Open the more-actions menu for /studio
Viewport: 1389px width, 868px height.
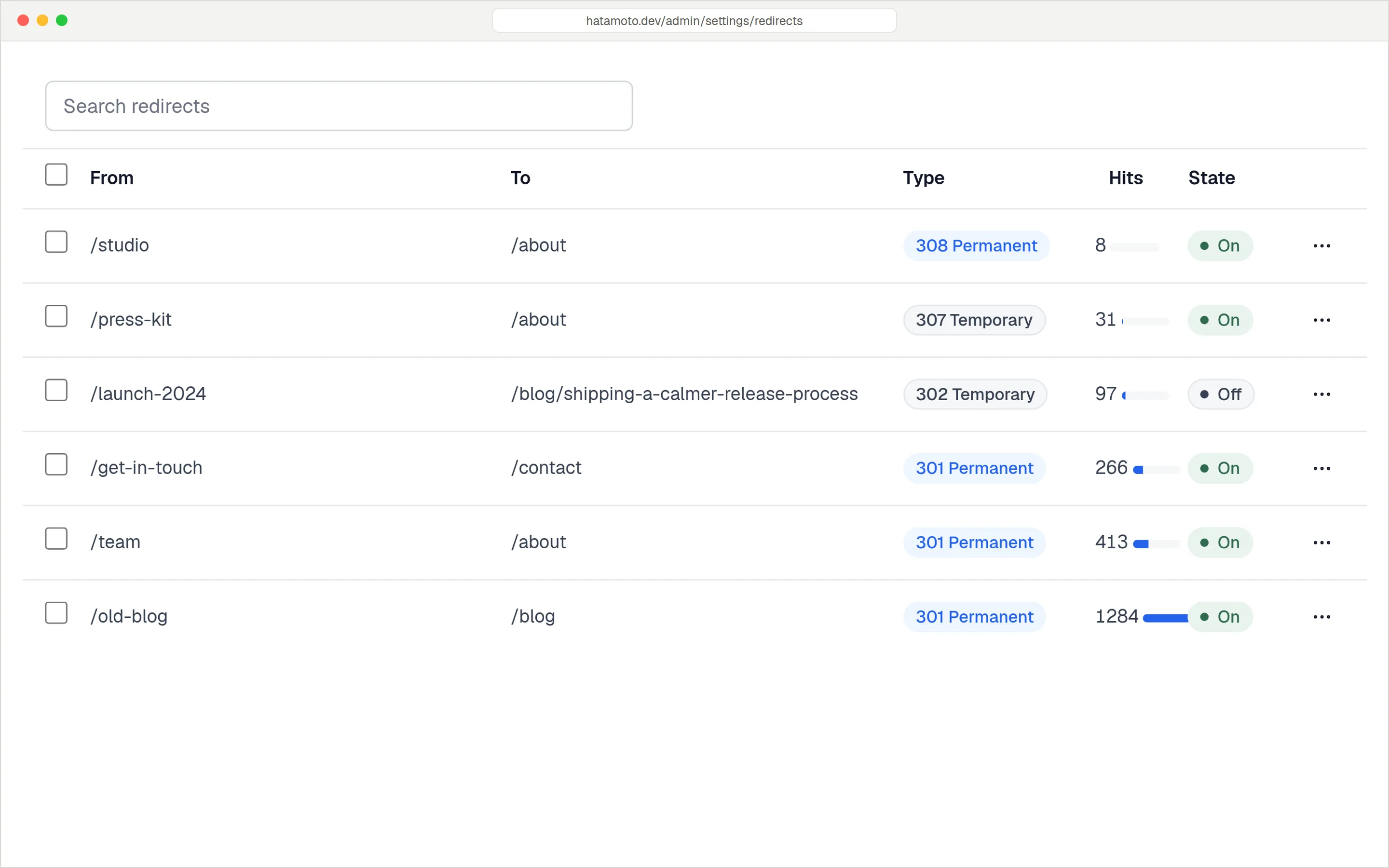coord(1321,246)
